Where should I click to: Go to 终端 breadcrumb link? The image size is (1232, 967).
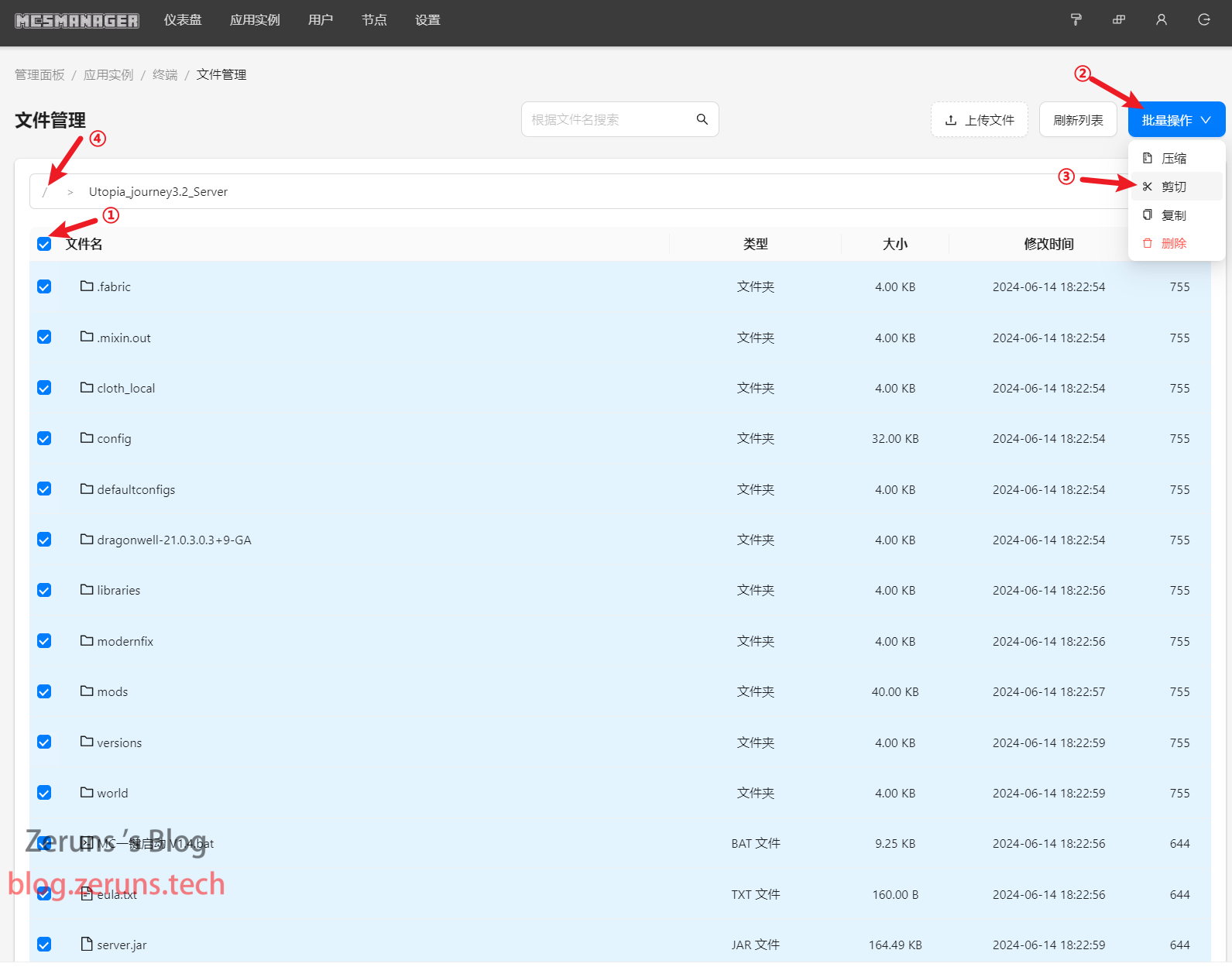coord(165,74)
